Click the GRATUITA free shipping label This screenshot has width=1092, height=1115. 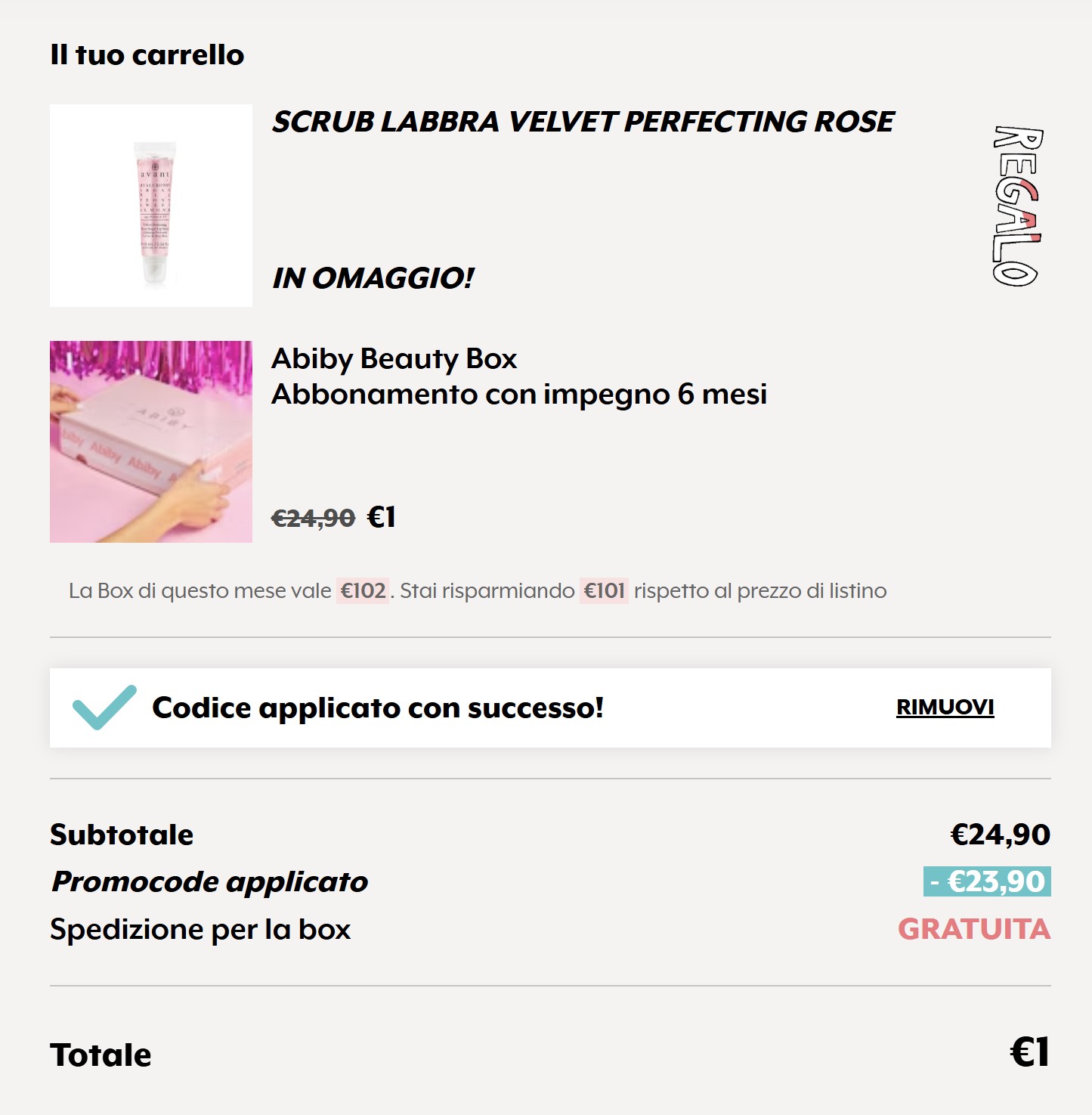click(x=974, y=929)
